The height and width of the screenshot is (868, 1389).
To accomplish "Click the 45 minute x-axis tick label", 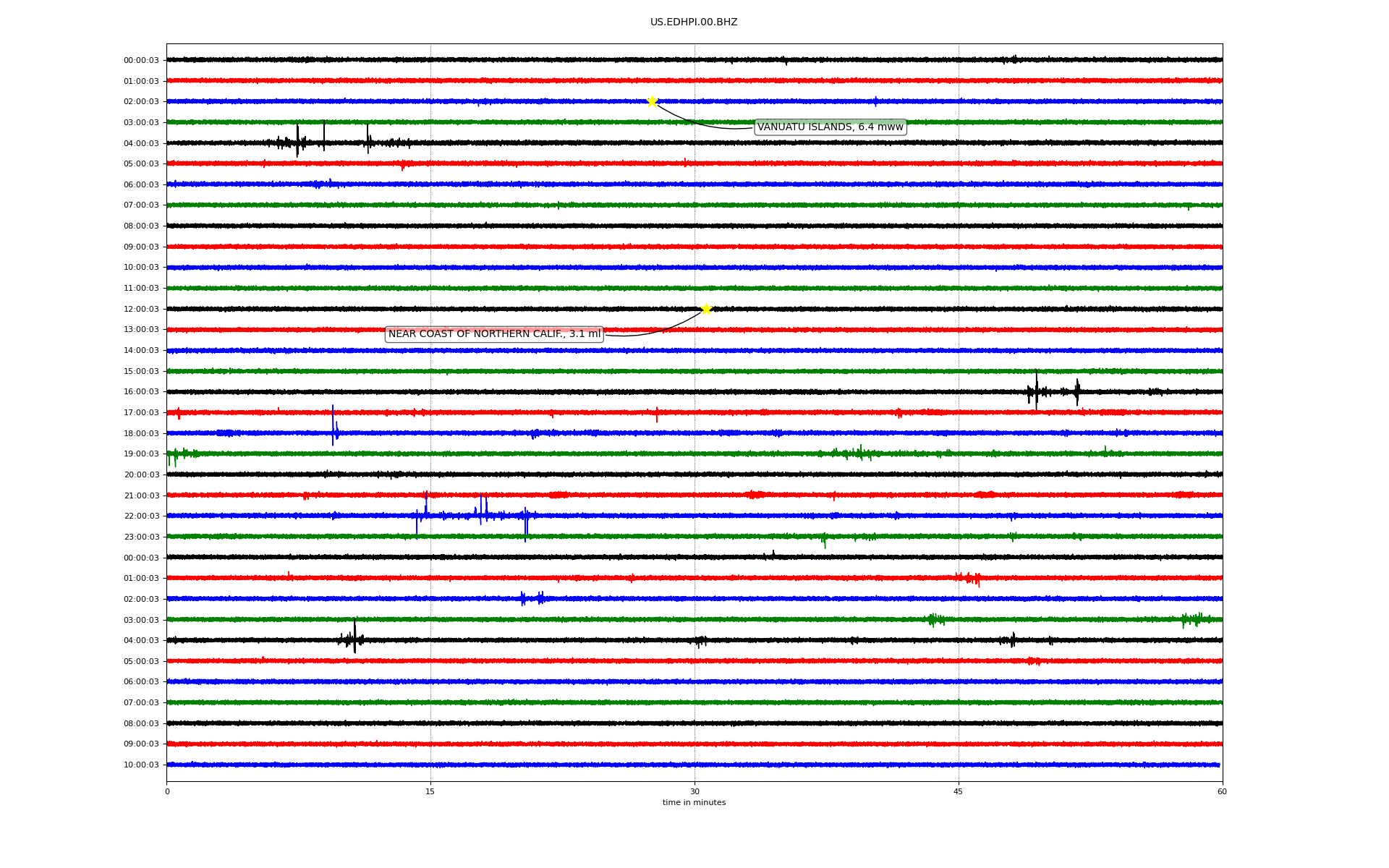I will [x=959, y=791].
